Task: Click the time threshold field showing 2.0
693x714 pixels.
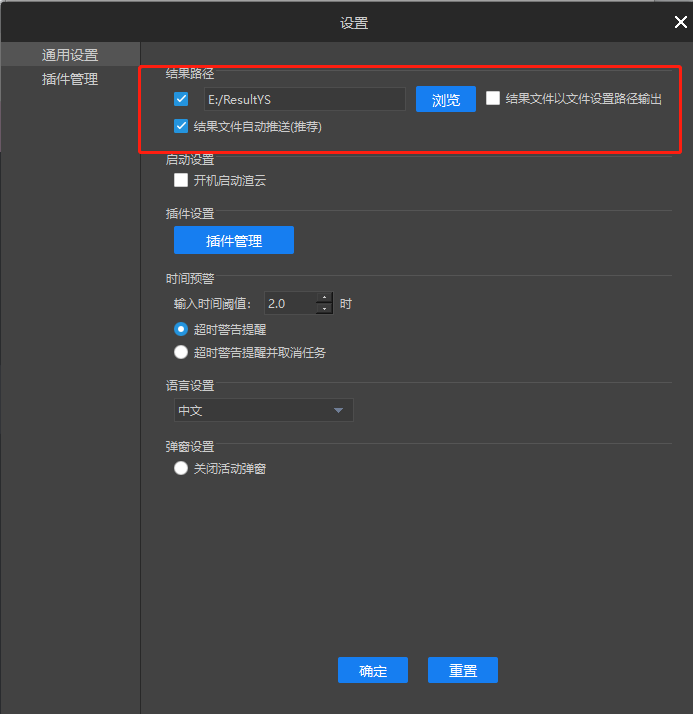Action: tap(289, 303)
